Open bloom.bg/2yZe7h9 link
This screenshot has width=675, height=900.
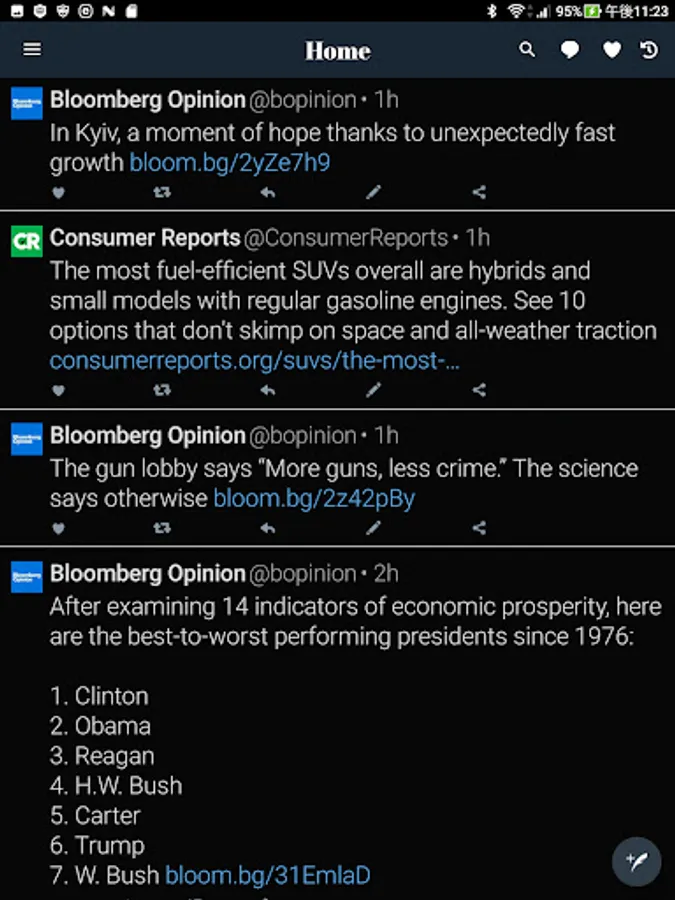(229, 162)
